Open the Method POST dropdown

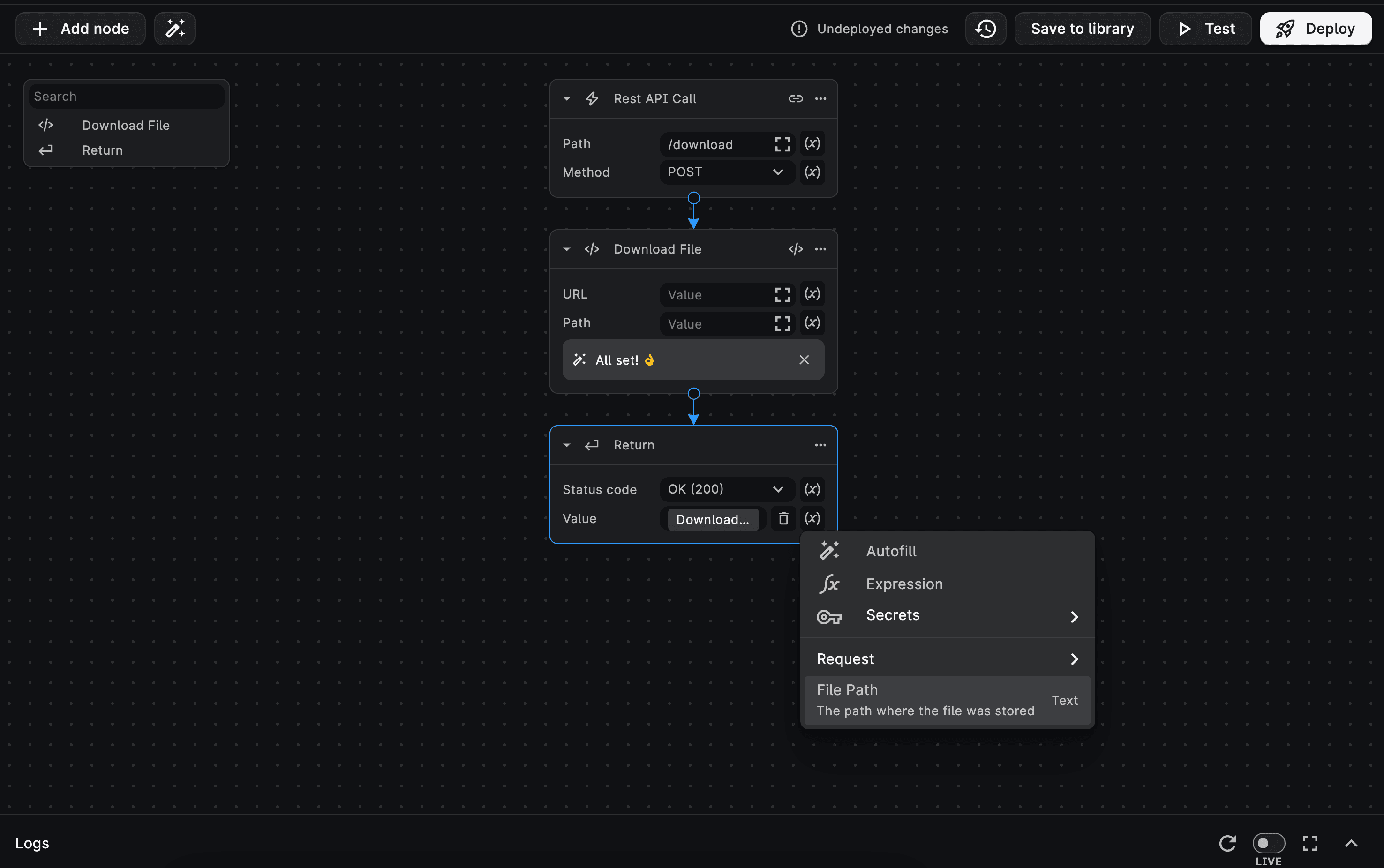coord(726,172)
